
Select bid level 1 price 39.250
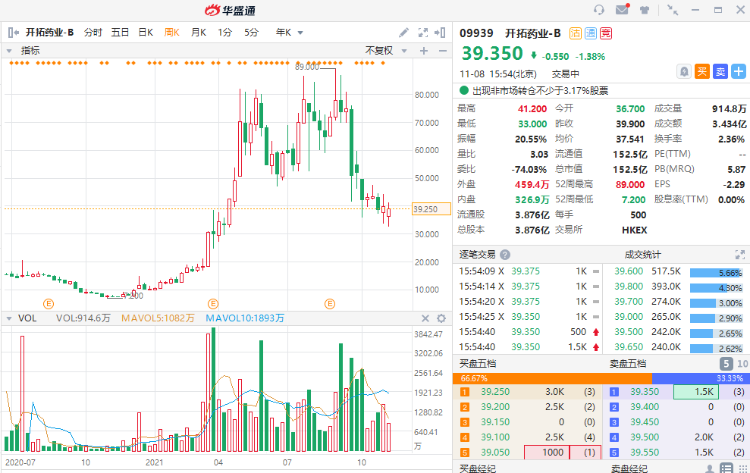pos(495,392)
